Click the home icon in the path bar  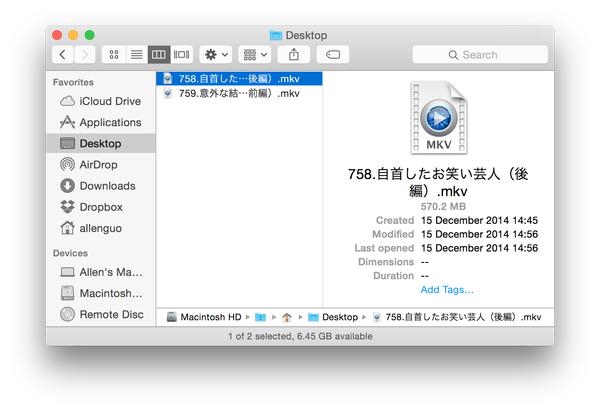point(287,317)
